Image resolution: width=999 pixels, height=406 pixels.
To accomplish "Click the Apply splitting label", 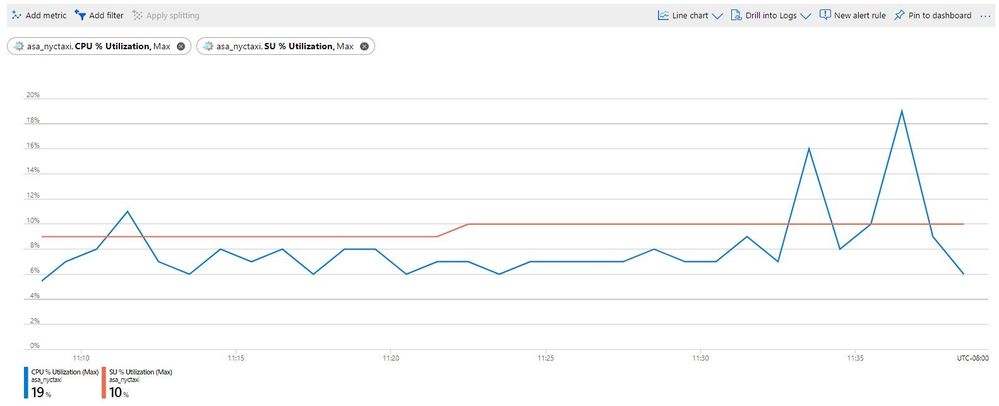I will click(x=173, y=15).
